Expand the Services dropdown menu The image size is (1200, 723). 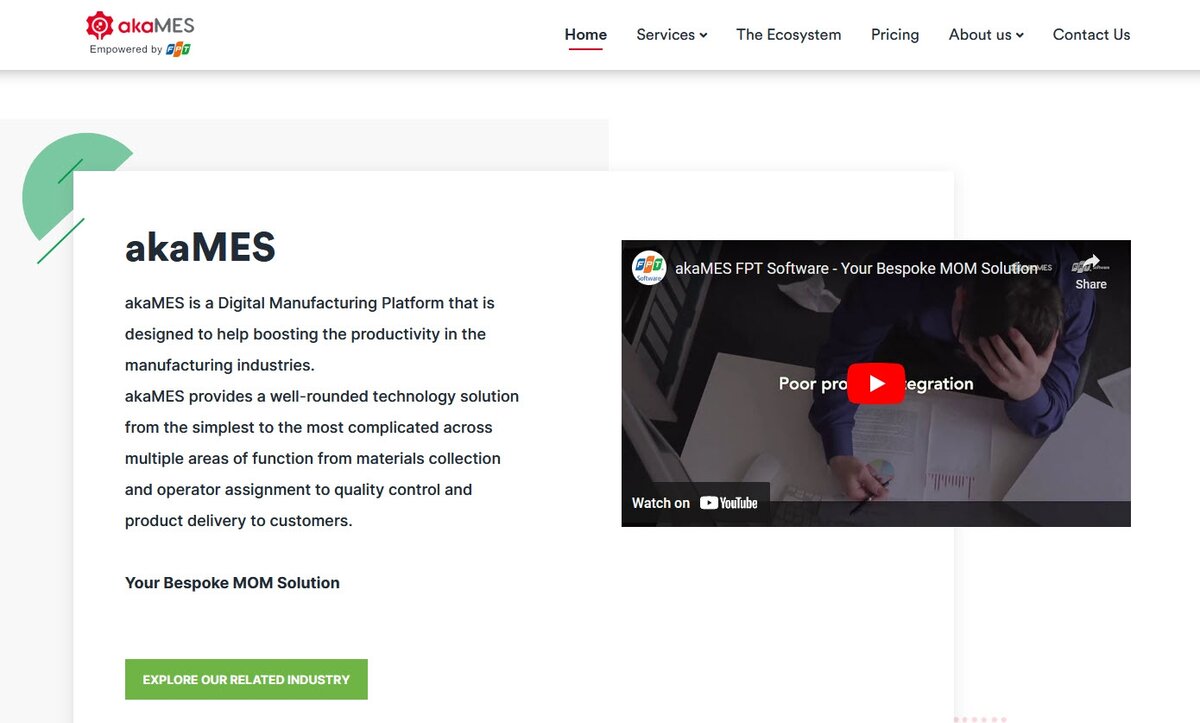672,34
